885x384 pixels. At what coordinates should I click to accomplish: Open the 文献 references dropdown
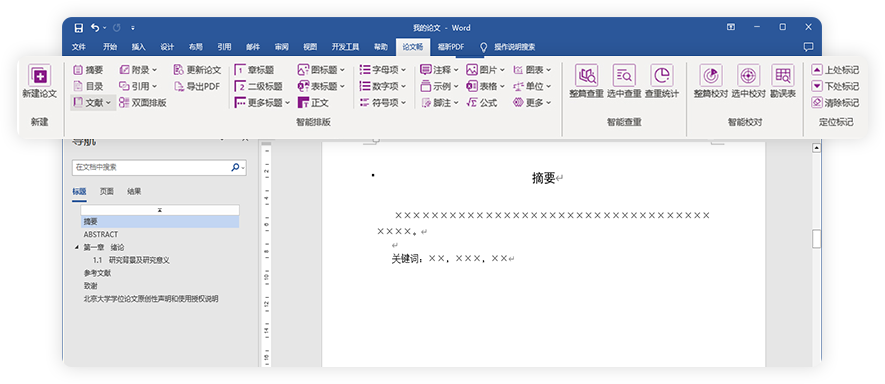(94, 103)
